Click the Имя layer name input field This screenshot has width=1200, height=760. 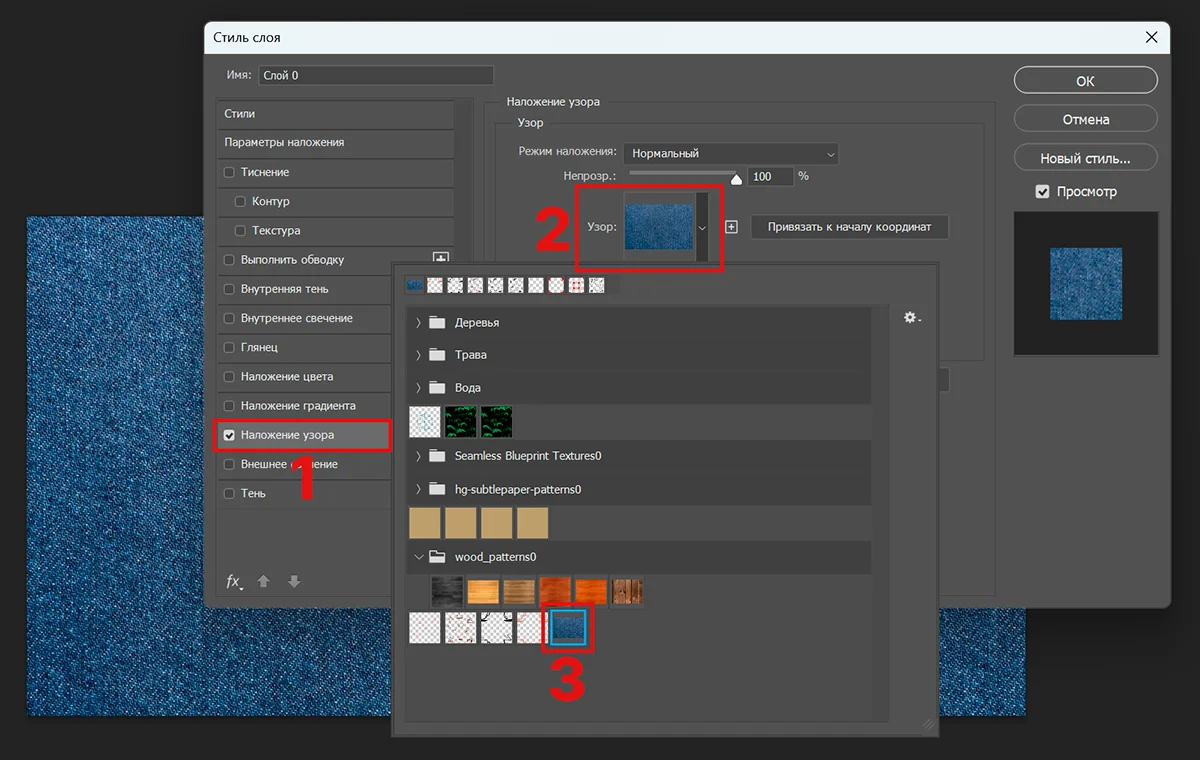376,75
